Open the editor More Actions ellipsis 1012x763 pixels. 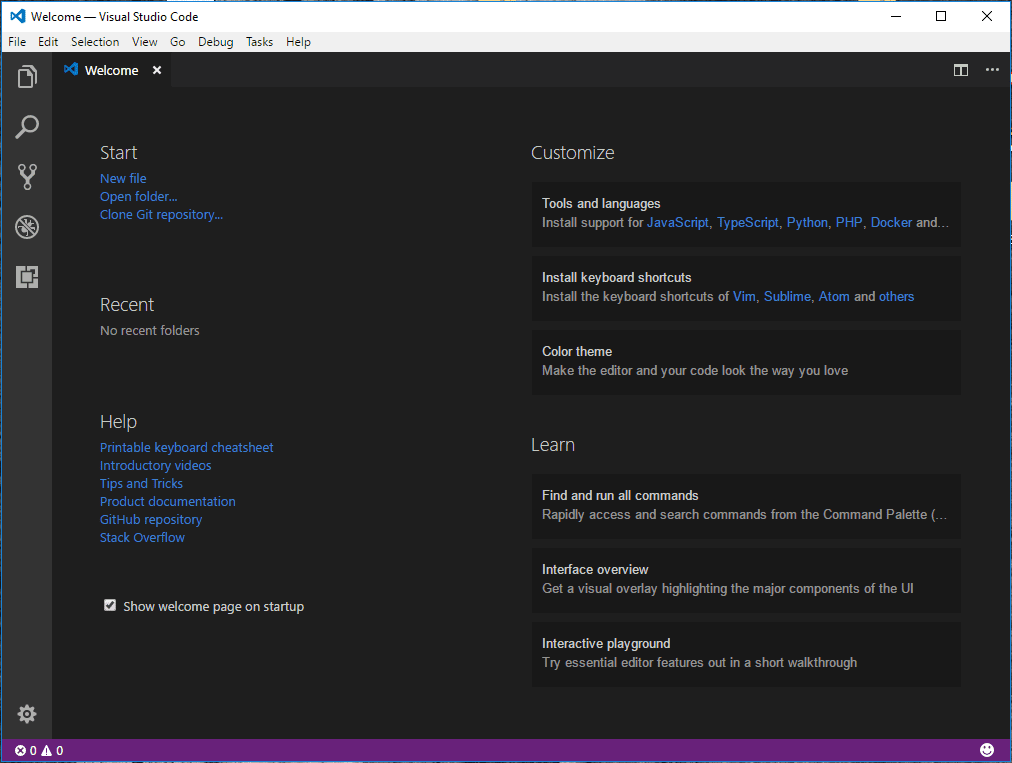[x=992, y=70]
